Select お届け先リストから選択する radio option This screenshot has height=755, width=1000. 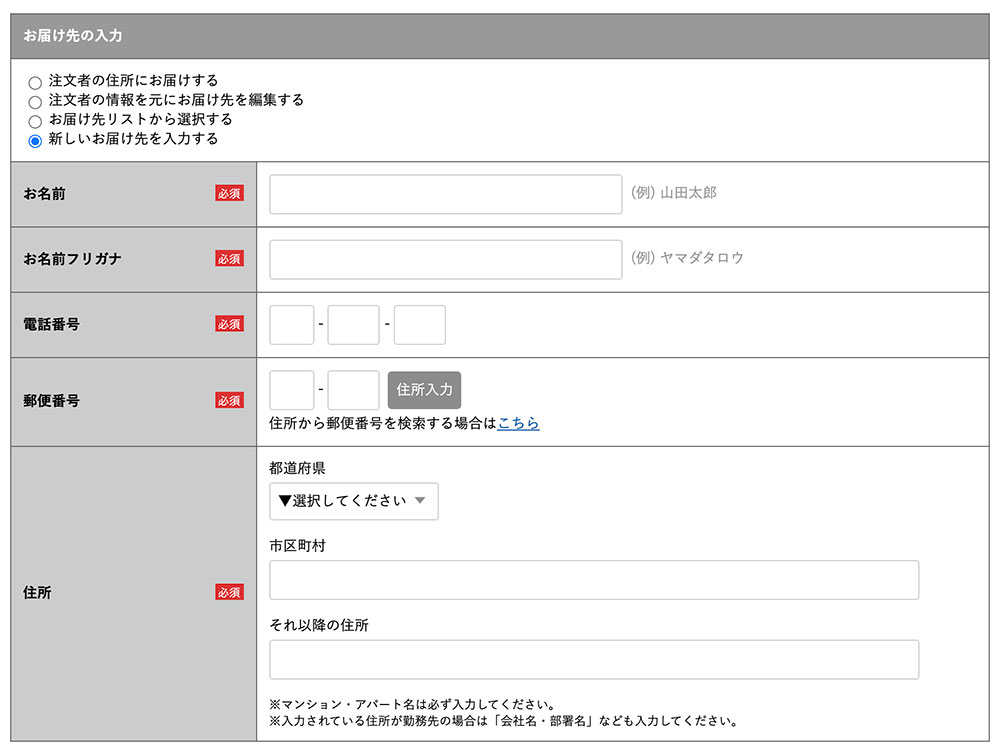click(35, 121)
